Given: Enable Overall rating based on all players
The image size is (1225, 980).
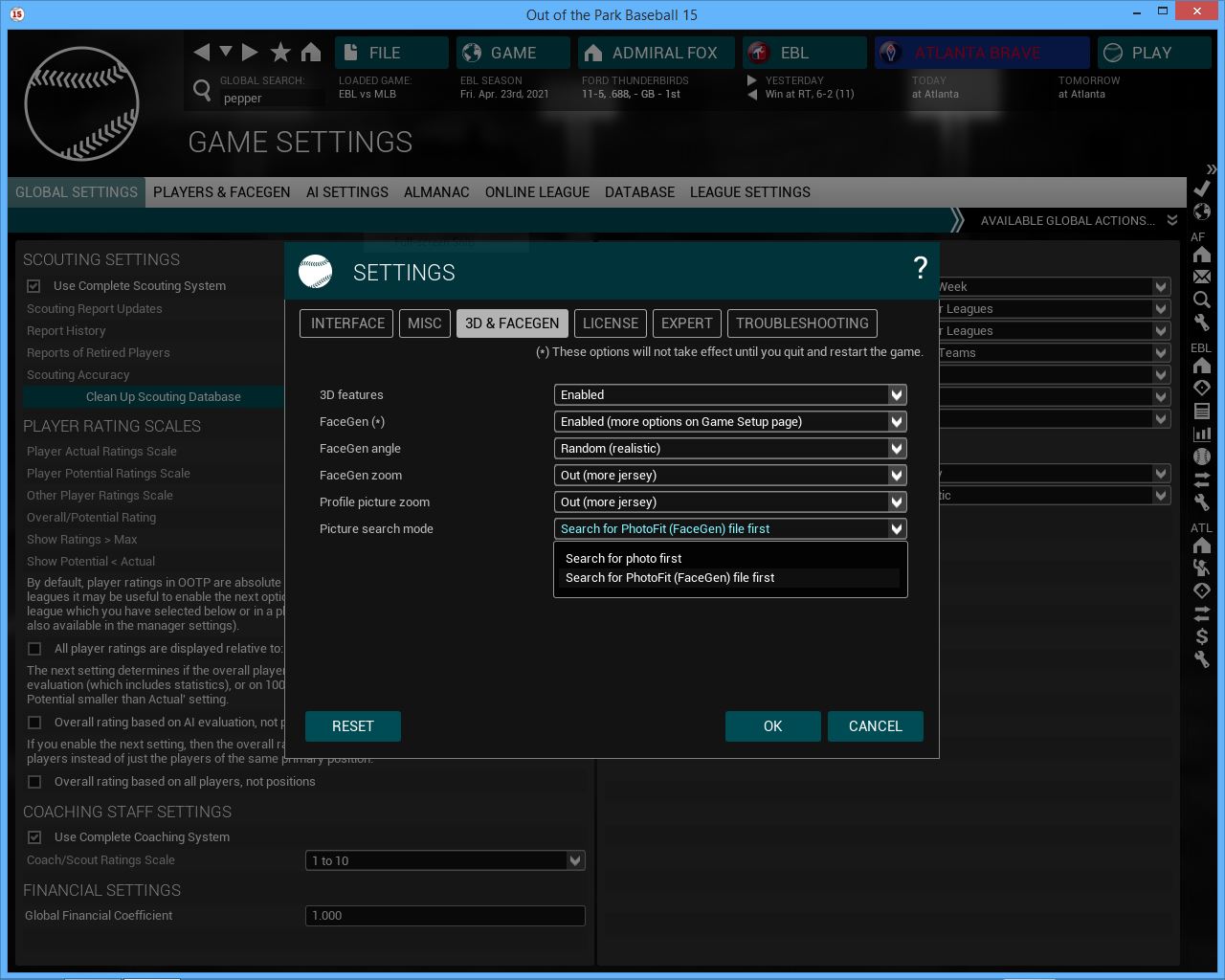Looking at the screenshot, I should pos(34,782).
